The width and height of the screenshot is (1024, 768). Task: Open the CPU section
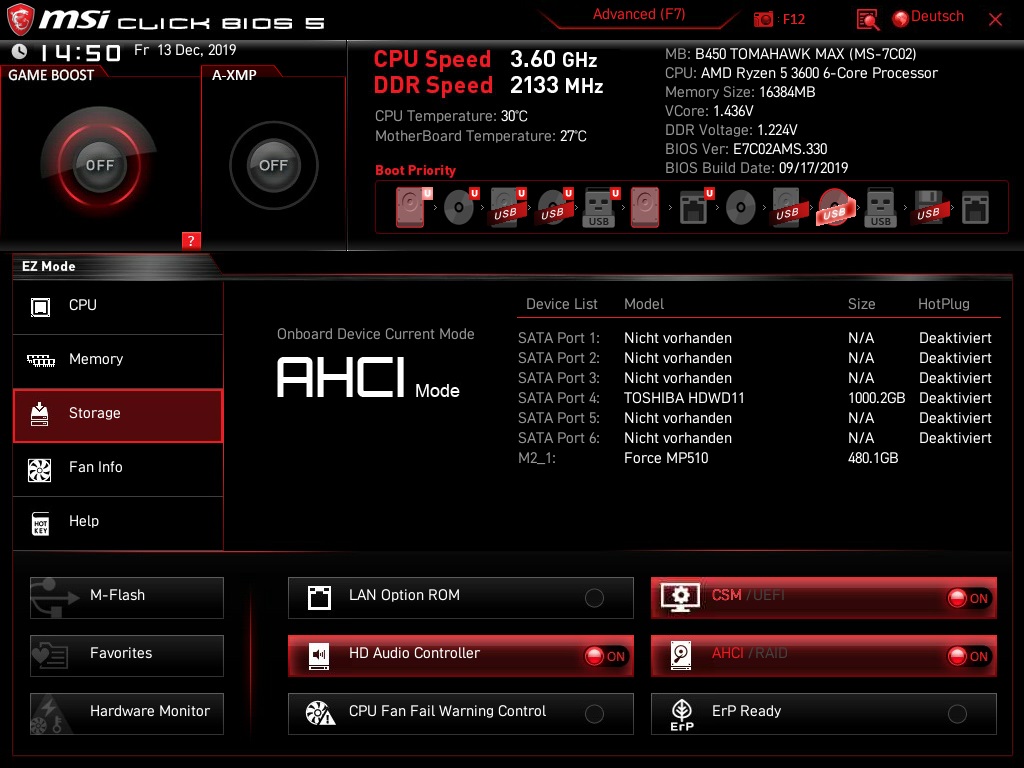pyautogui.click(x=118, y=306)
